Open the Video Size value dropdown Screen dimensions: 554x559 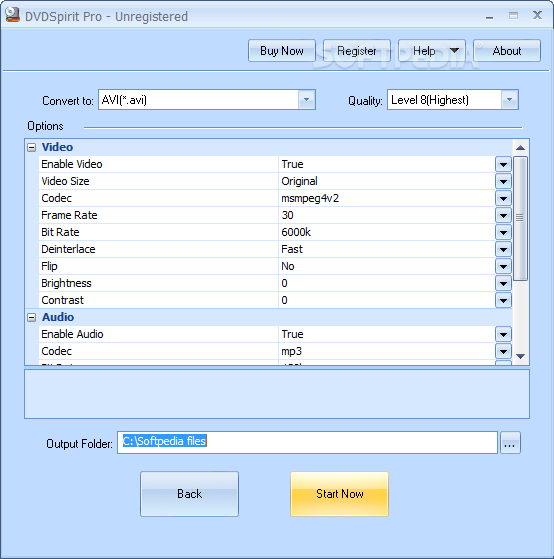pos(503,181)
